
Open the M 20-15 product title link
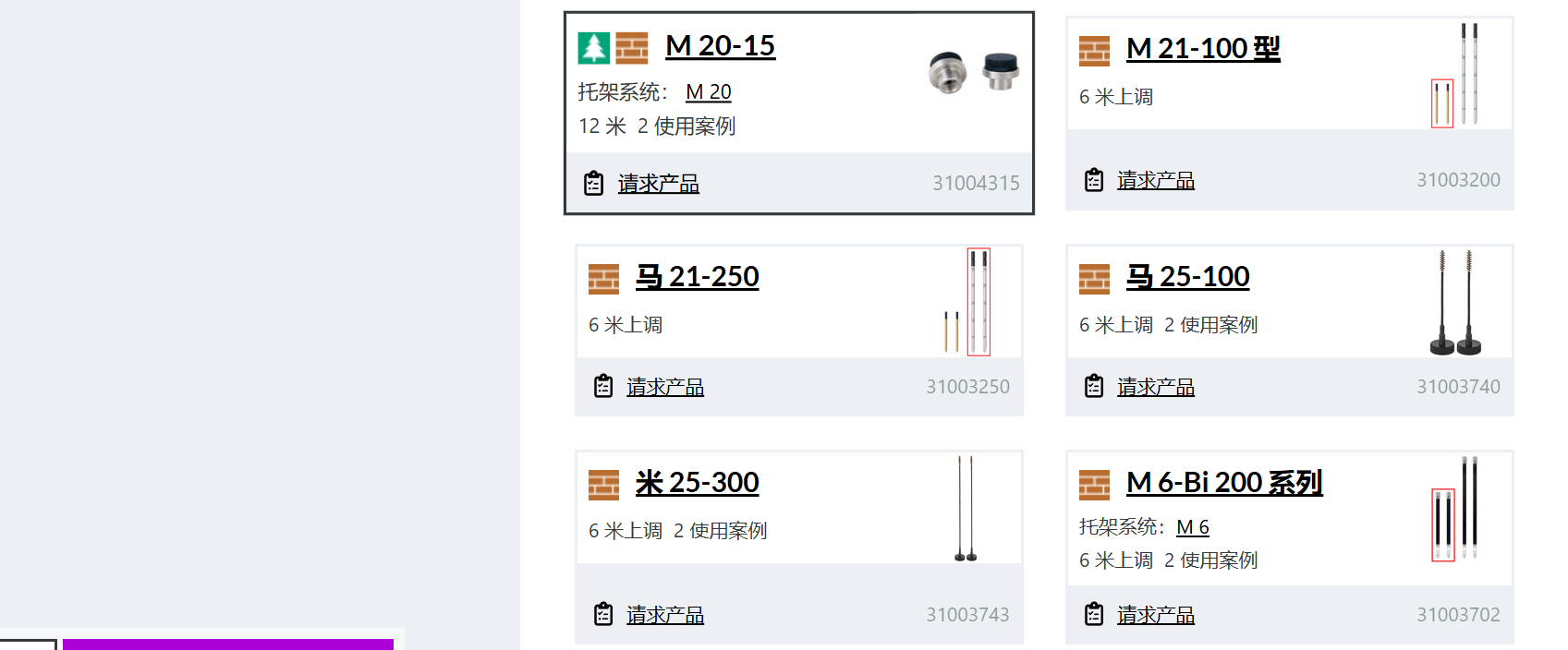pyautogui.click(x=720, y=46)
